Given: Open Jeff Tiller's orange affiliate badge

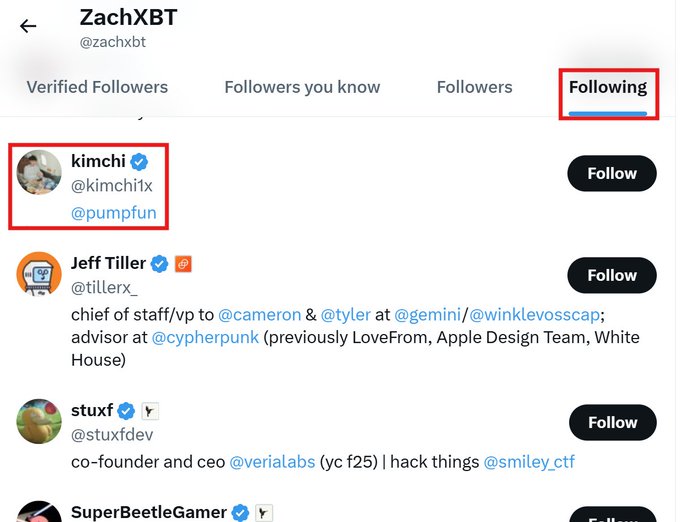Looking at the screenshot, I should click(183, 264).
